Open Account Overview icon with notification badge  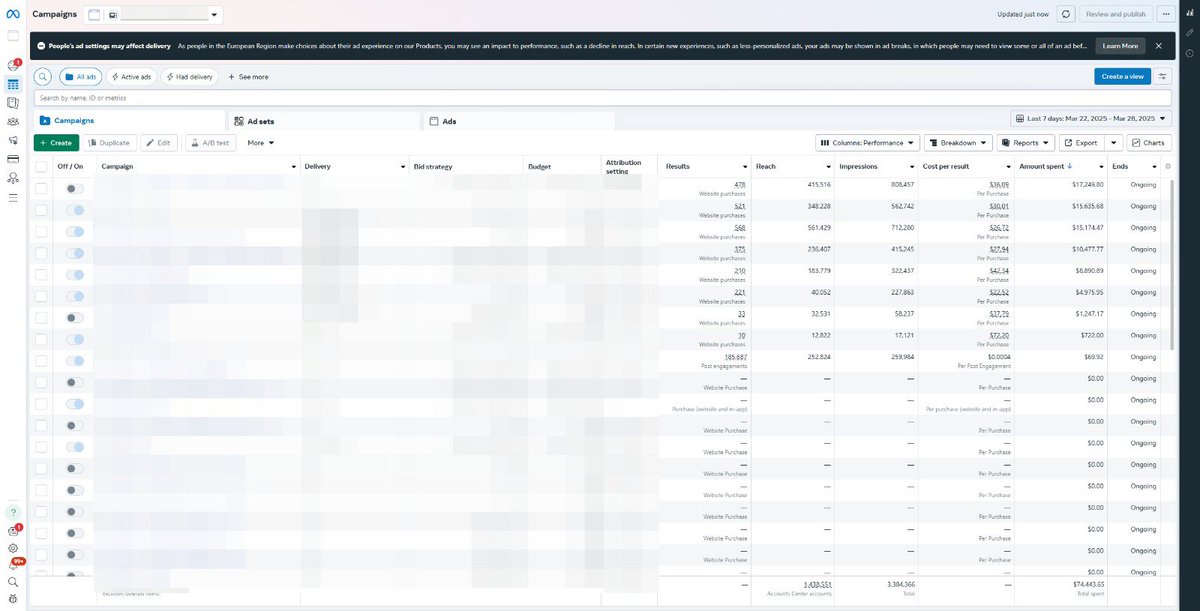(13, 65)
